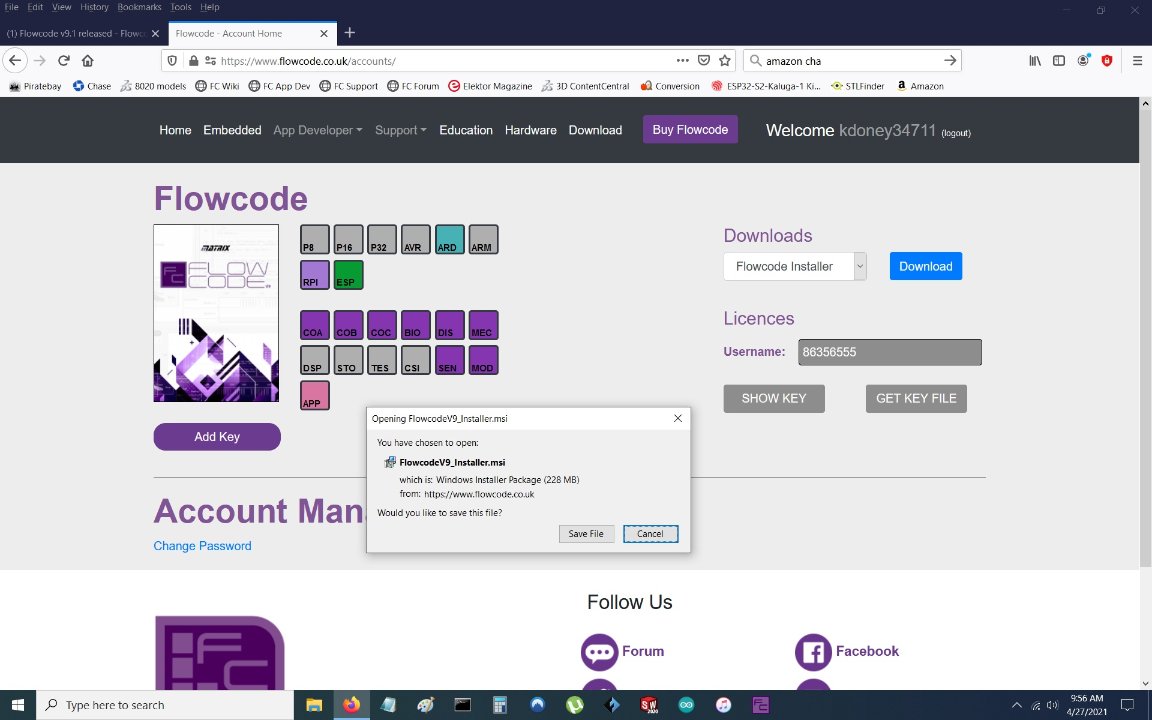Select the CSI component pack icon
The image size is (1152, 720).
[x=416, y=360]
